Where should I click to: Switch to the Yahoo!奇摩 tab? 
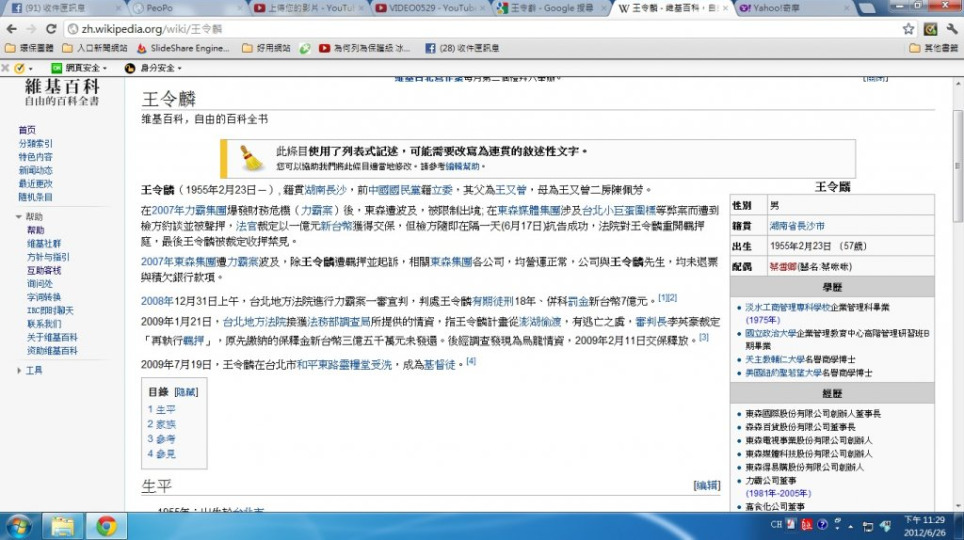click(x=775, y=8)
